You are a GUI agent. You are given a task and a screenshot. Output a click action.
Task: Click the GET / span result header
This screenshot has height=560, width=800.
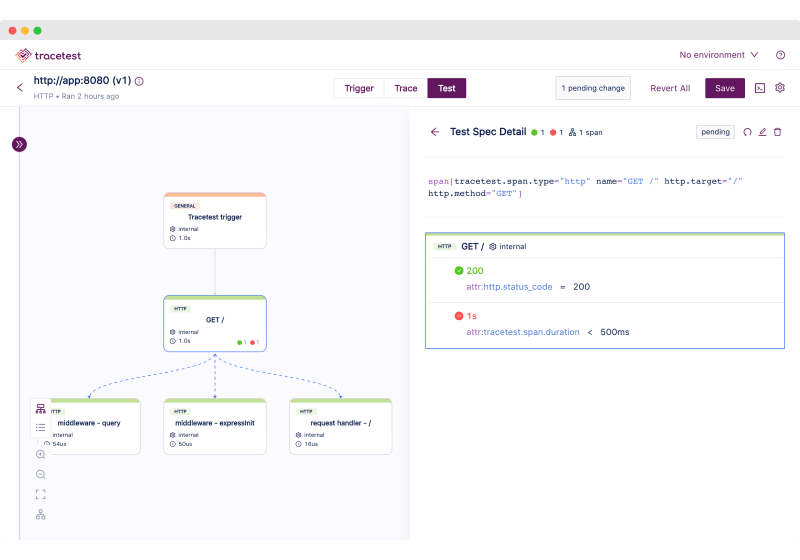pyautogui.click(x=605, y=246)
